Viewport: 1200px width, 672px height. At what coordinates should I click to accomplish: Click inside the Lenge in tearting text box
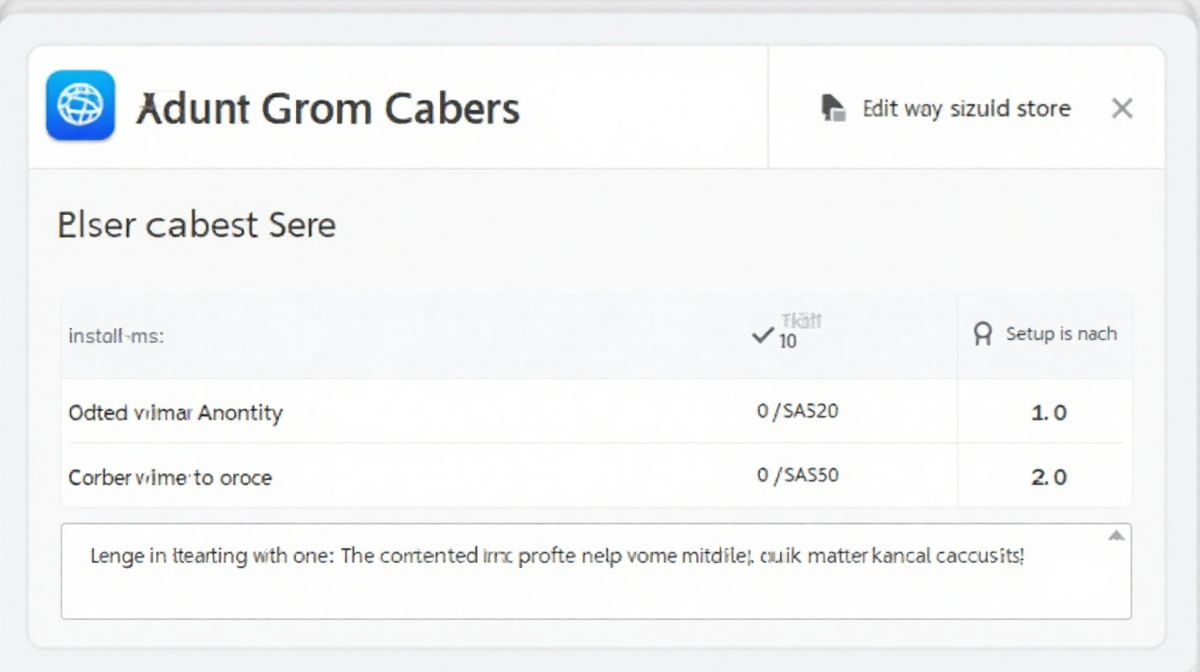click(596, 571)
